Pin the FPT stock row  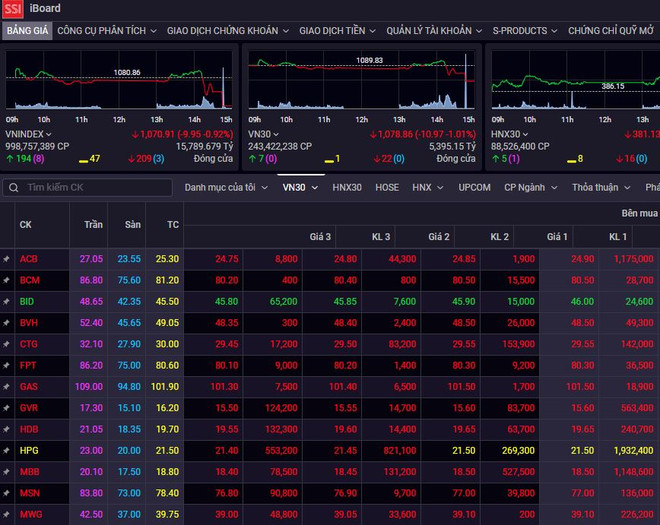7,365
